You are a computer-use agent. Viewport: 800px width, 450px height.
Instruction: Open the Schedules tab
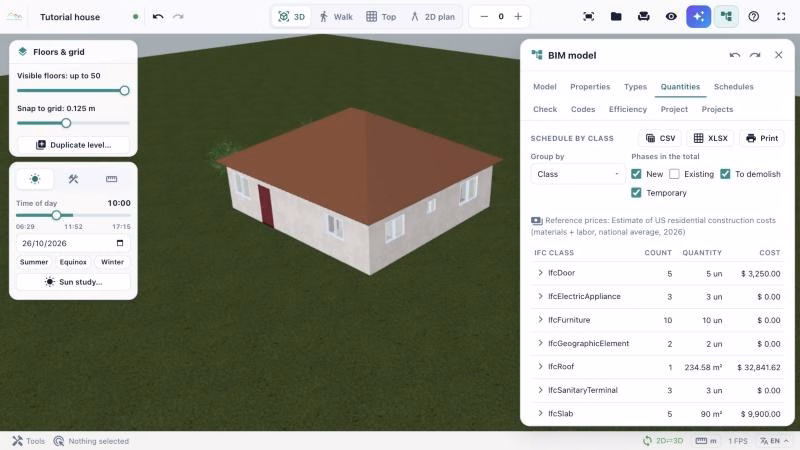tap(733, 87)
